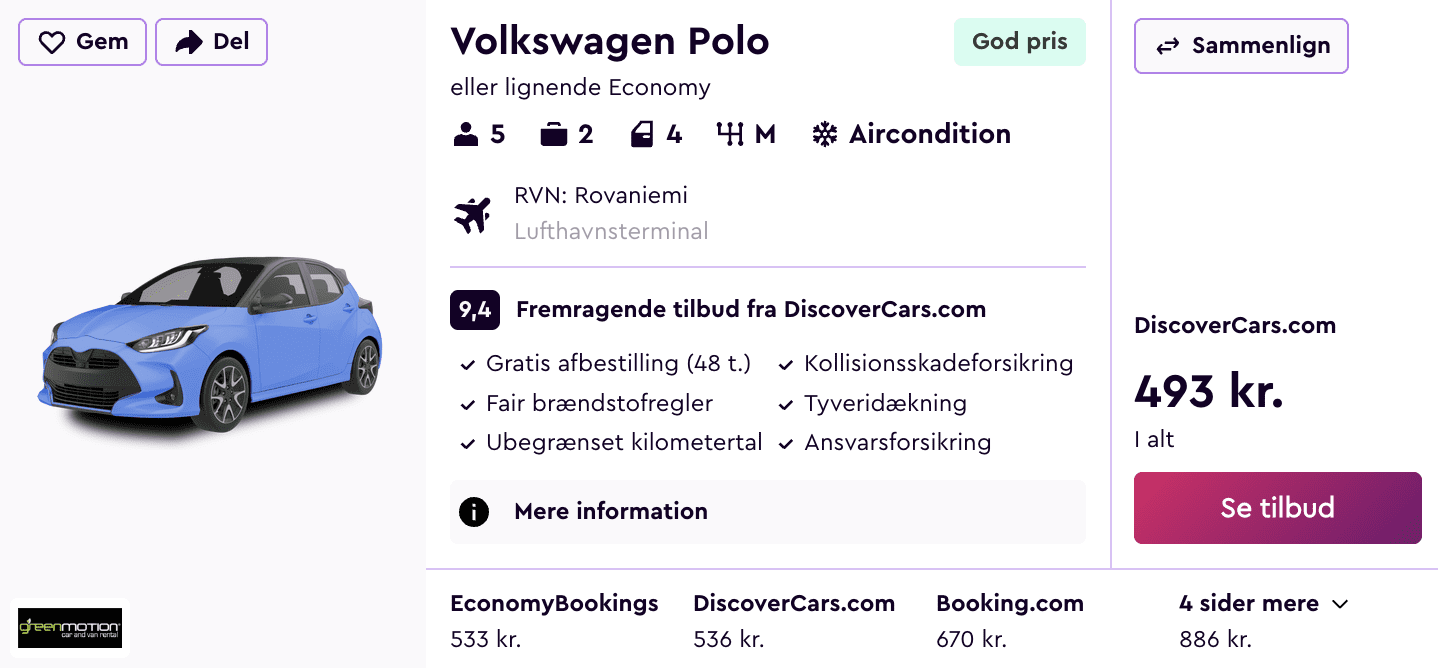
Task: Click the car doors icon
Action: click(x=642, y=134)
